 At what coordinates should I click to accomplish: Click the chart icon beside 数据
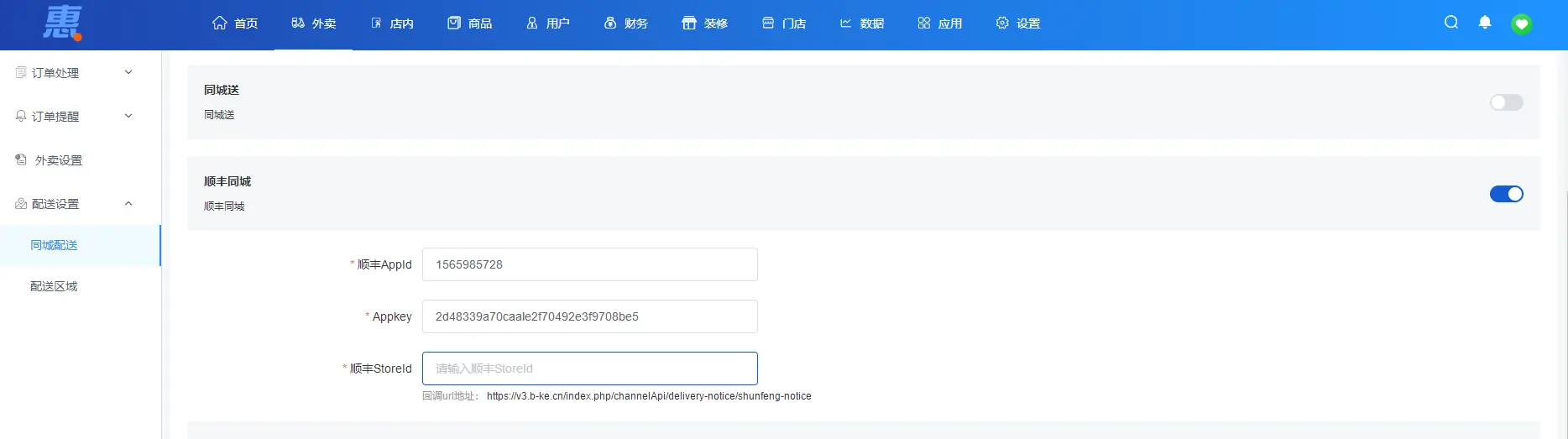tap(845, 23)
